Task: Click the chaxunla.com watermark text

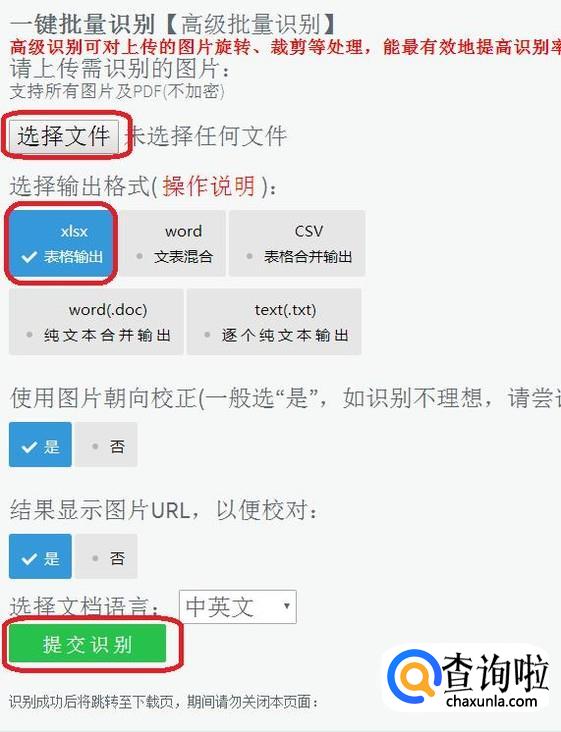Action: point(491,700)
